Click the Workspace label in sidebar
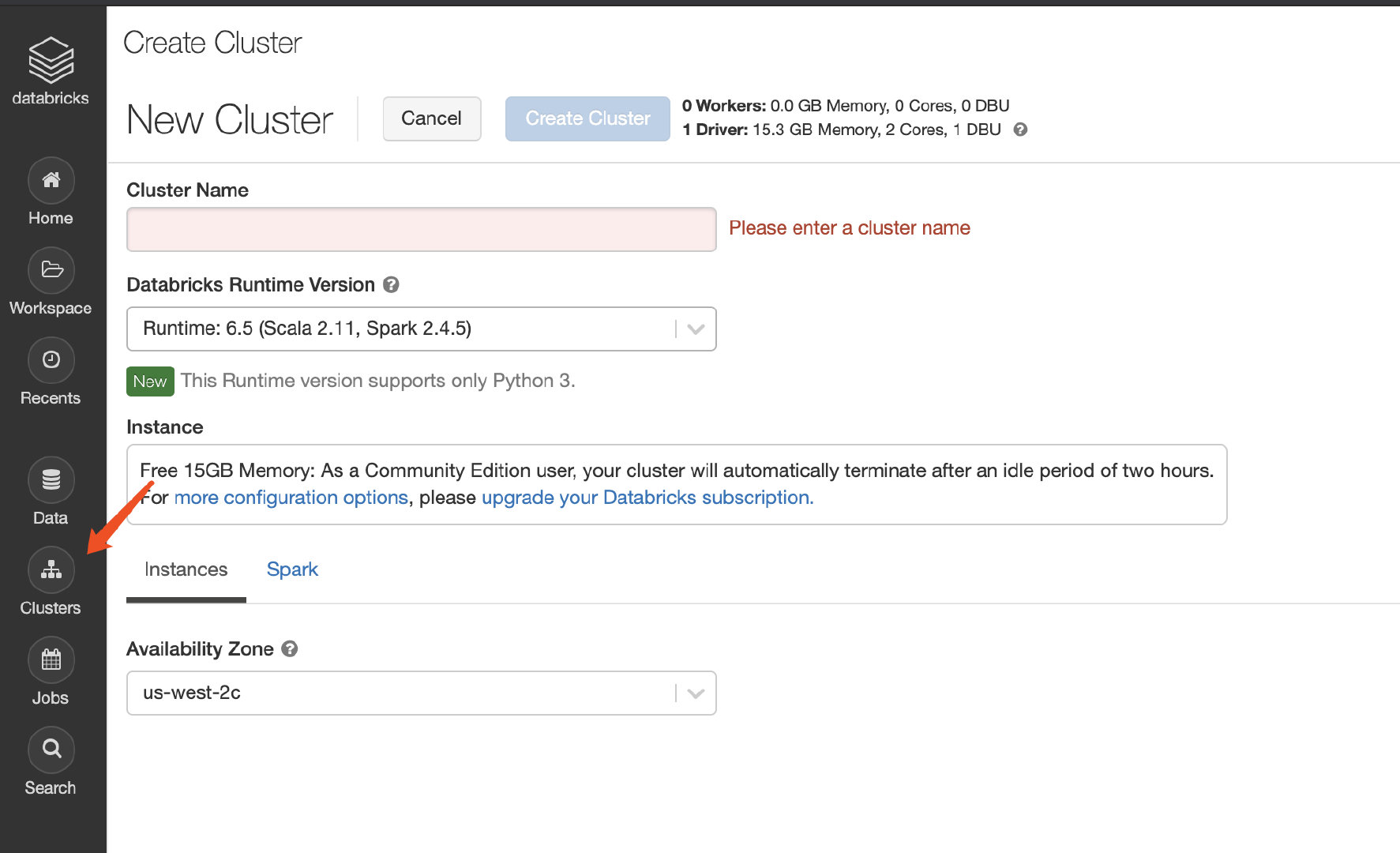1400x853 pixels. (51, 308)
